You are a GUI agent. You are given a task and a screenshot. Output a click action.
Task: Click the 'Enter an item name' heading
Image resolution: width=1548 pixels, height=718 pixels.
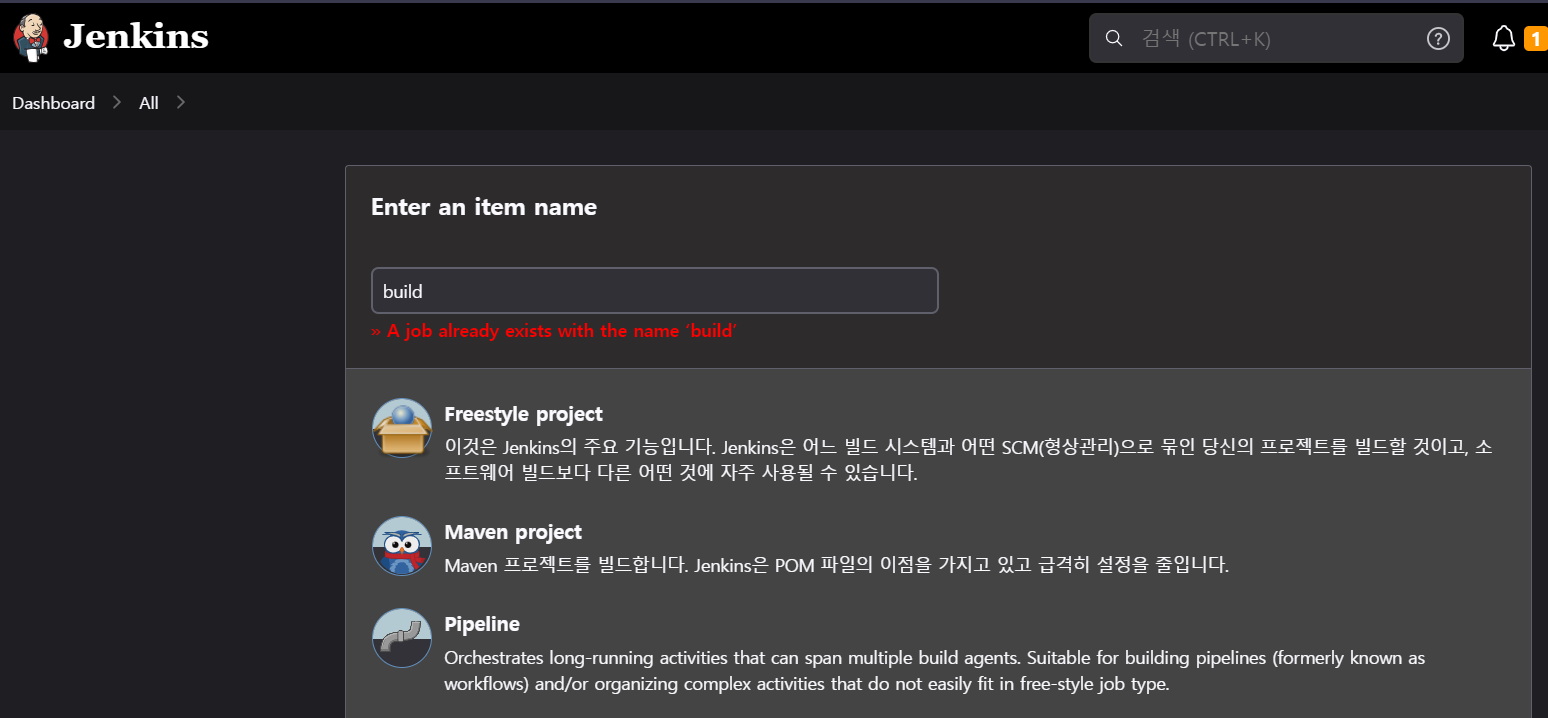(x=484, y=207)
